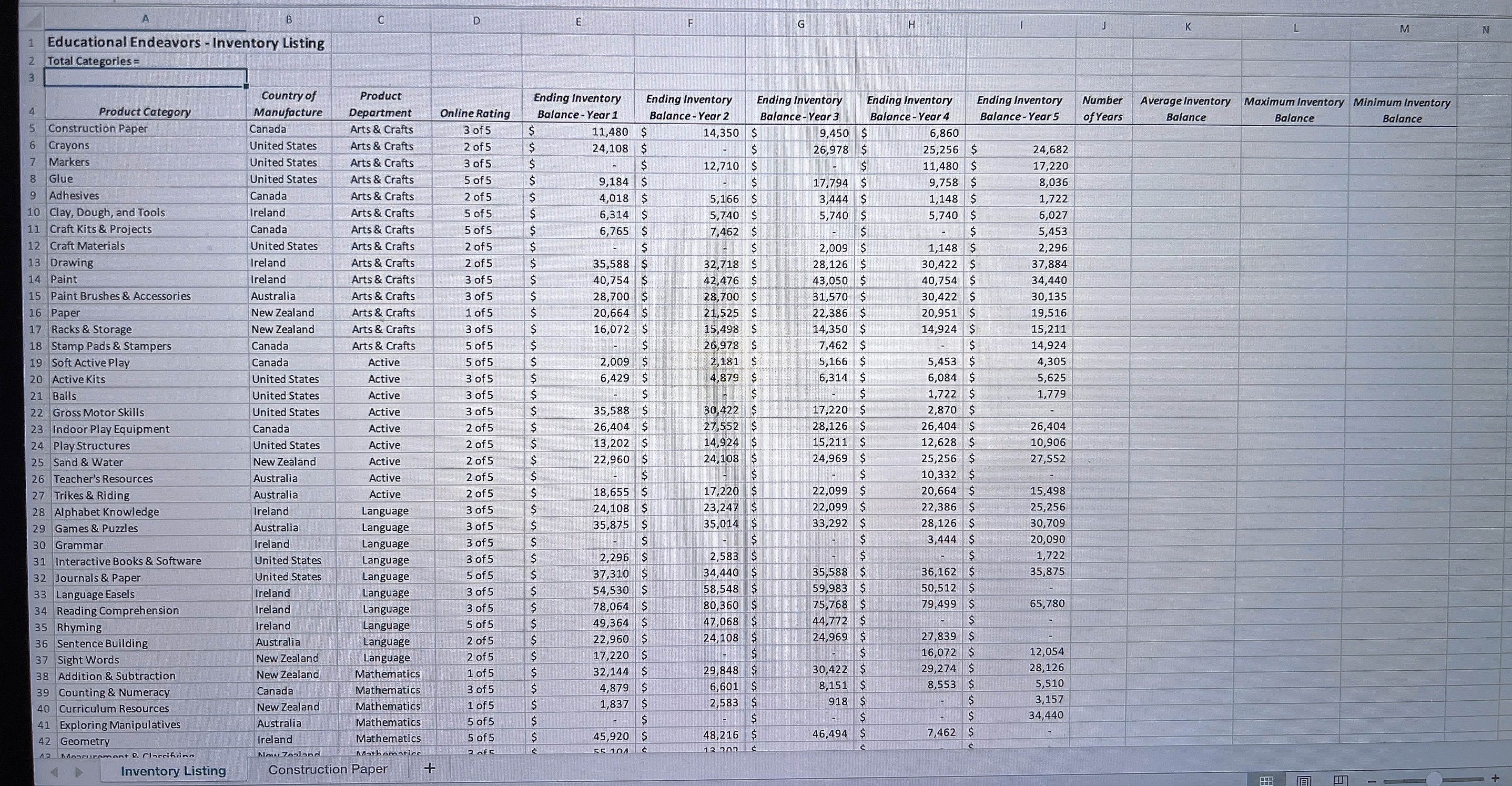
Task: Open Page Break Preview in the status bar
Action: 1341,781
